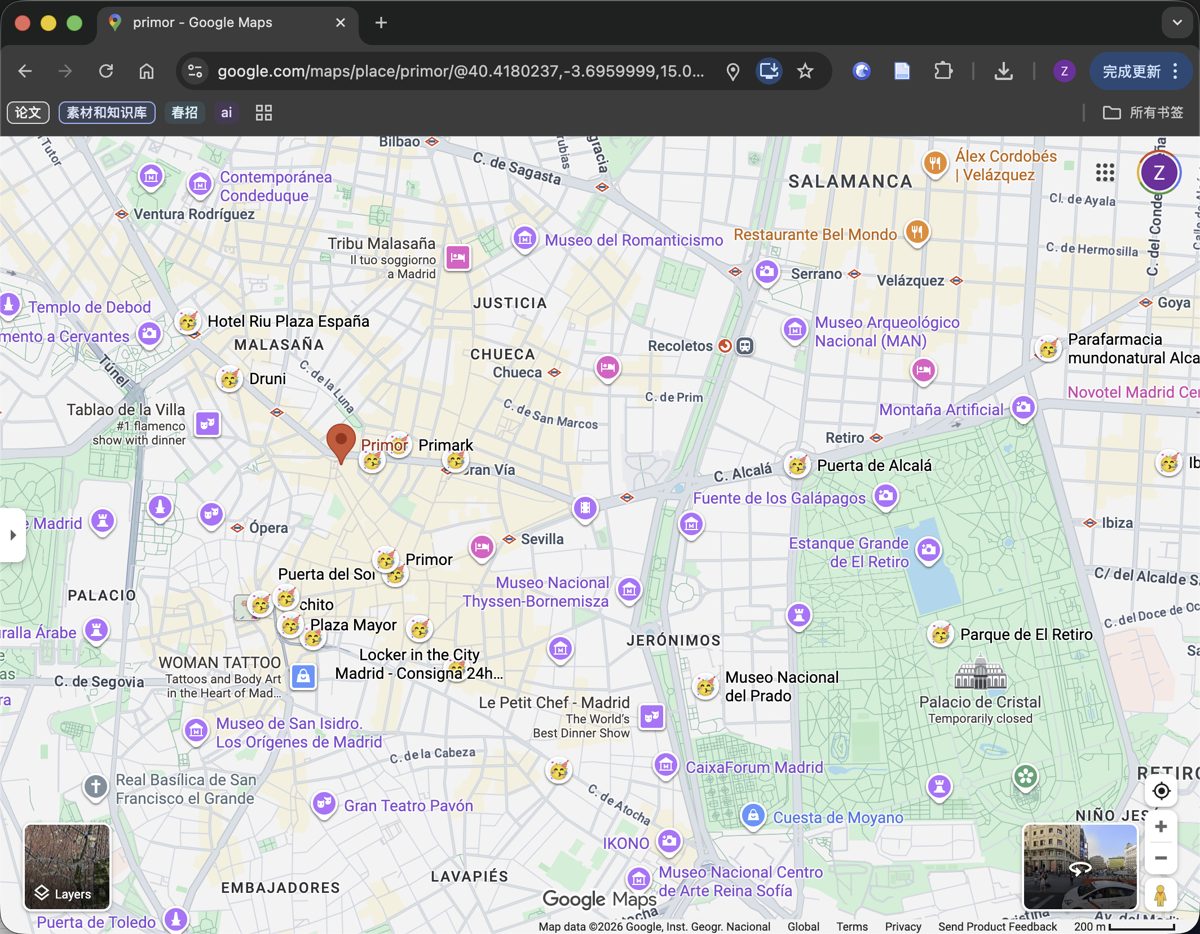Screen dimensions: 1200x934
Task: Open the ai bookmark
Action: [227, 113]
